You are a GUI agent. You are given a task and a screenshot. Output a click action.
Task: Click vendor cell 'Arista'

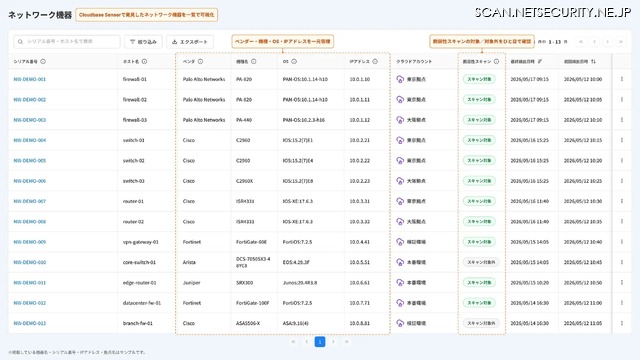point(189,262)
